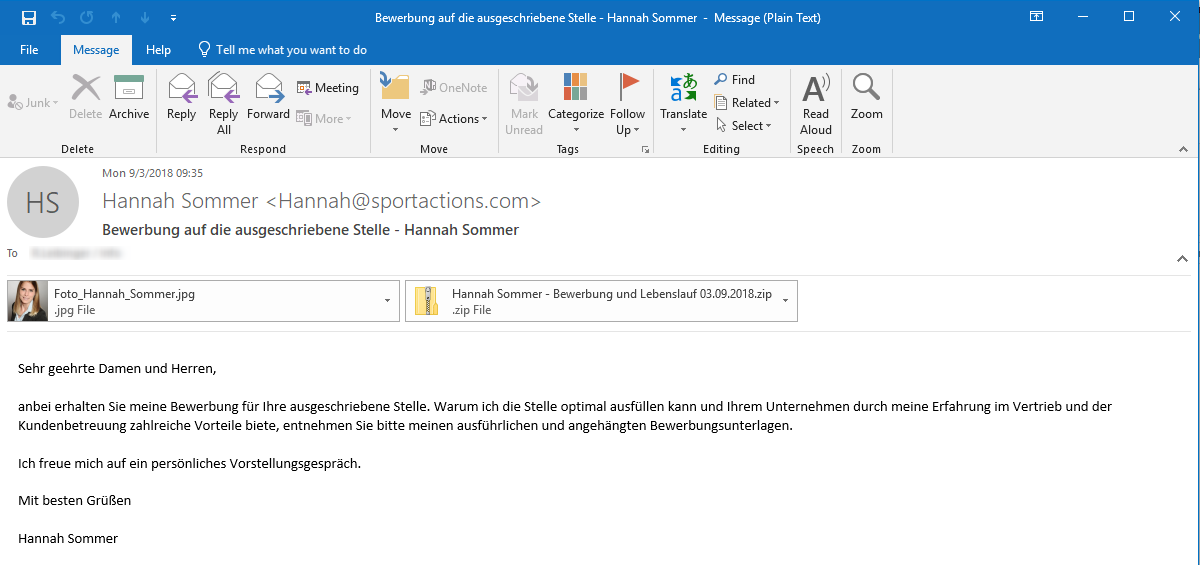Forward this message
The image size is (1200, 565).
tap(268, 97)
